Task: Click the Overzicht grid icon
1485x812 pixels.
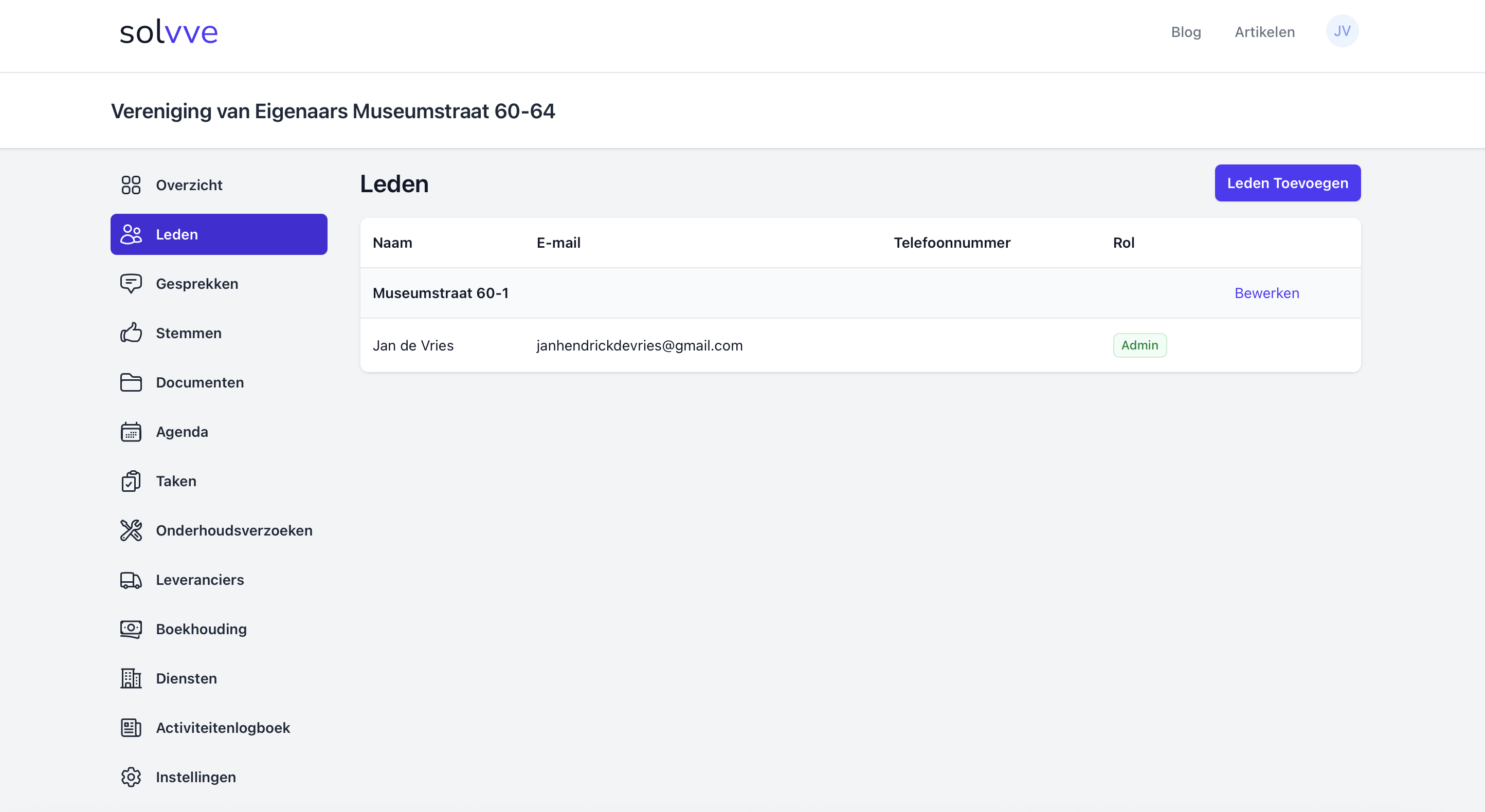Action: coord(131,185)
